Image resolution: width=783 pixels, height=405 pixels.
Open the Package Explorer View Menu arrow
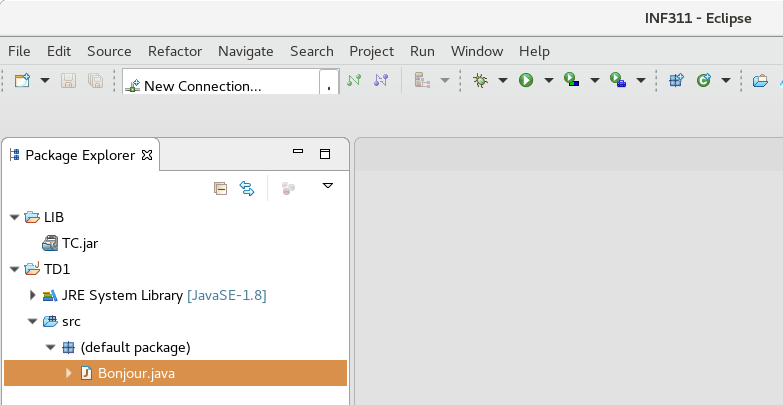pos(327,186)
